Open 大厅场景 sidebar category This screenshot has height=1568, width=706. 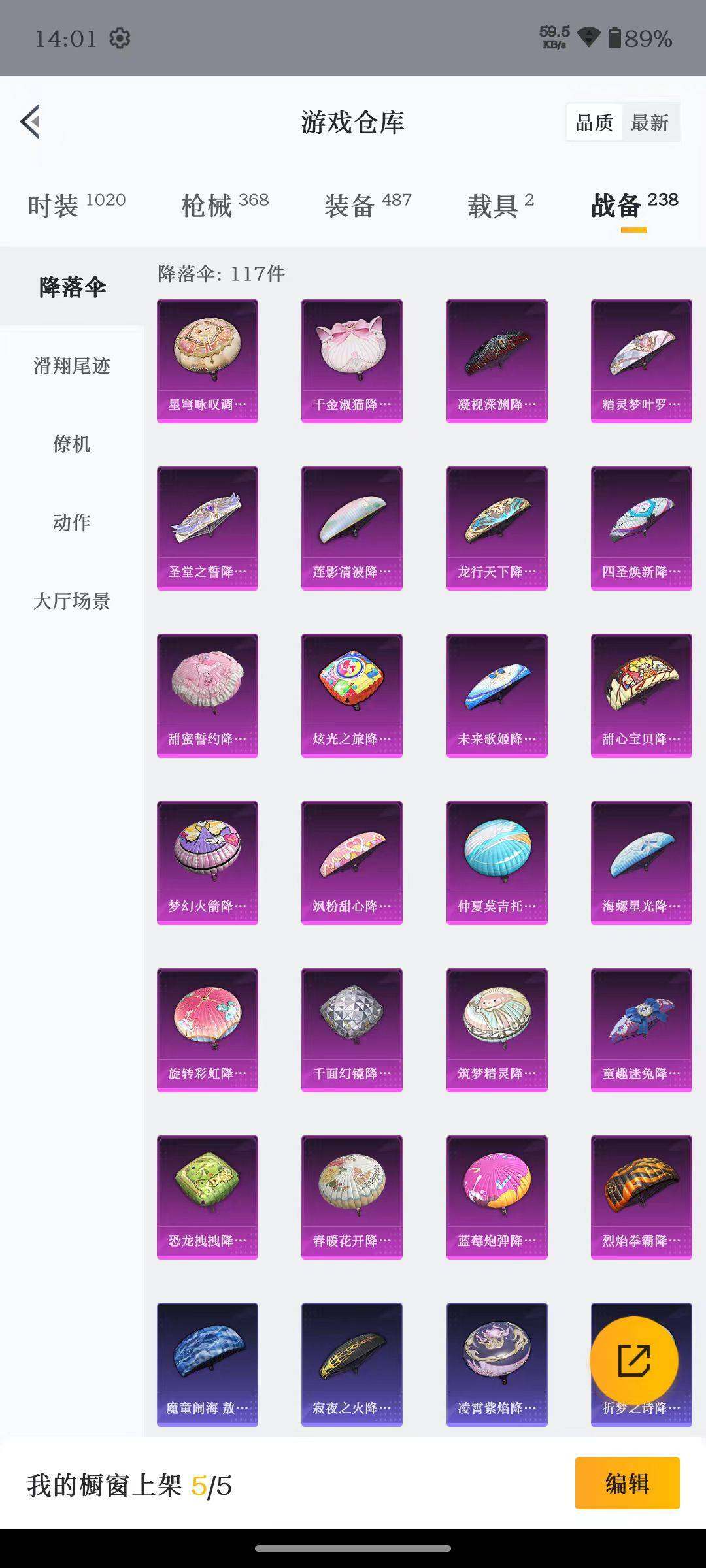click(x=72, y=601)
